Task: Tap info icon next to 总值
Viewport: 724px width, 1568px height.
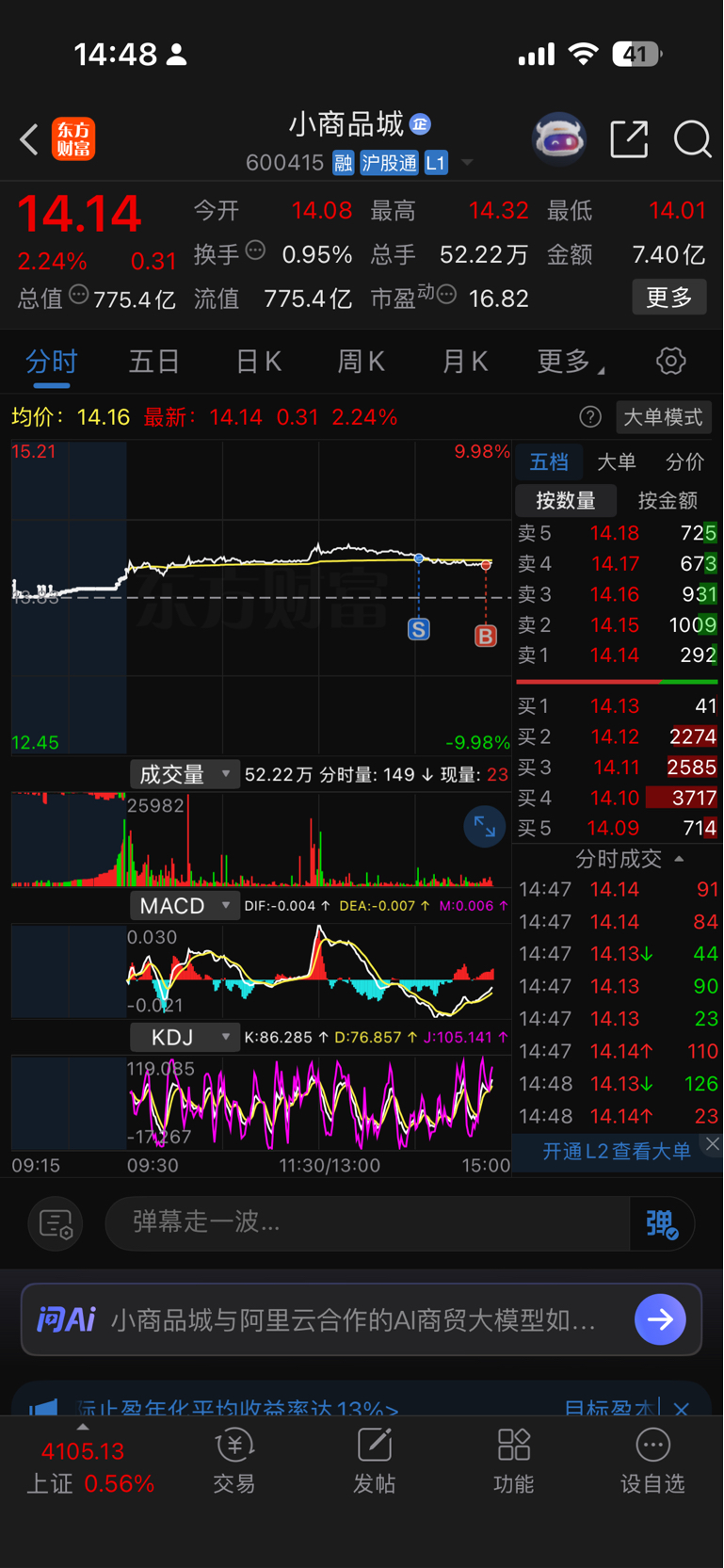Action: click(79, 295)
